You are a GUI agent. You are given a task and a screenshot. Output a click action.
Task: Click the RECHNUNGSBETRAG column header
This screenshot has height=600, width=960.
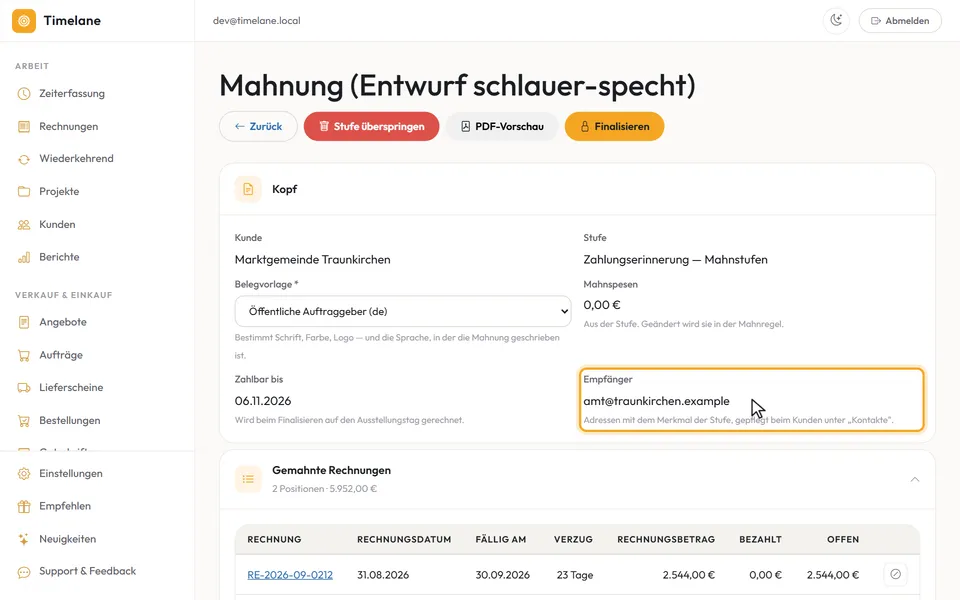pyautogui.click(x=666, y=539)
